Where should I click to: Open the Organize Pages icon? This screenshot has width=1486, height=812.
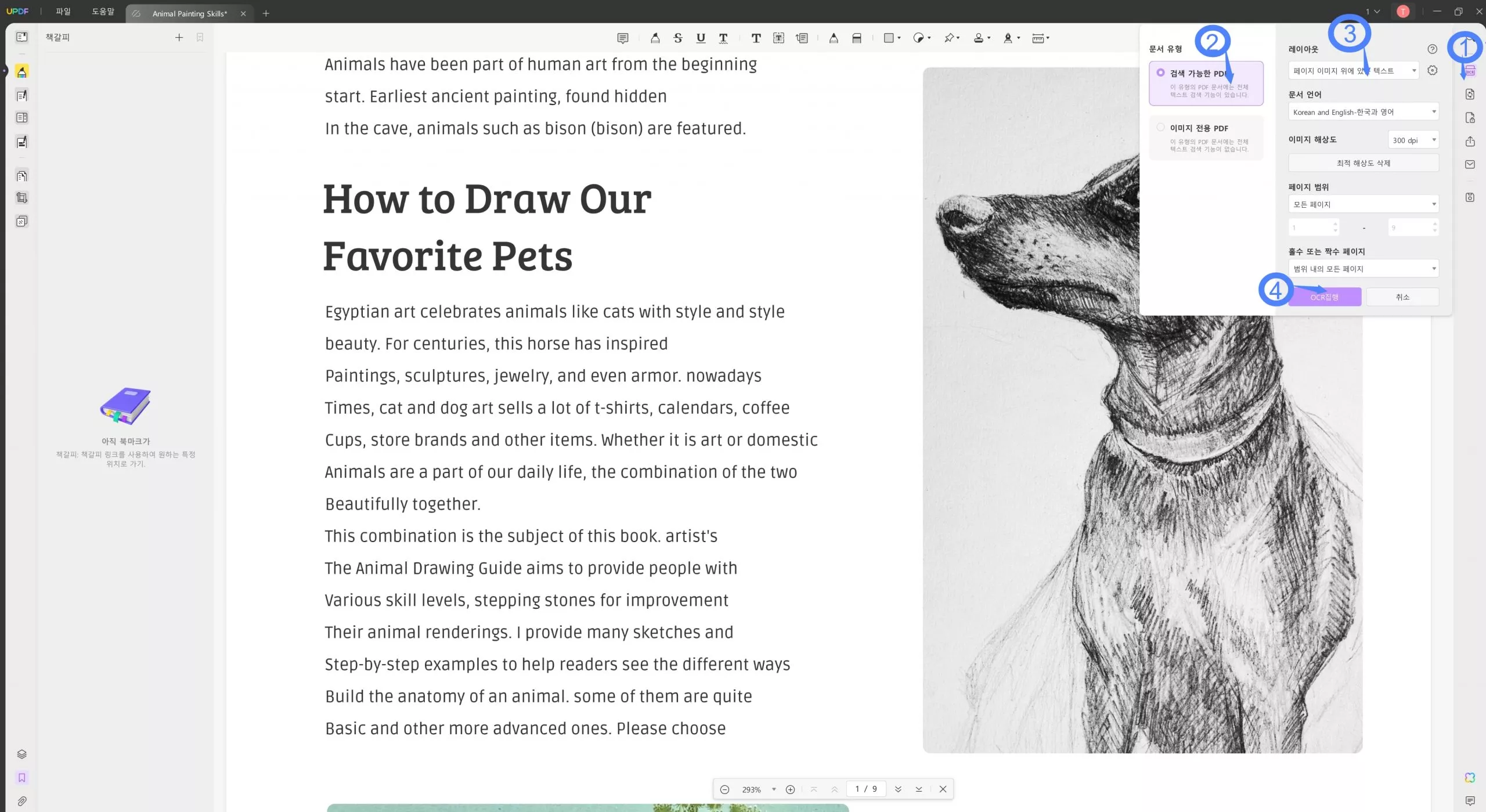point(21,175)
